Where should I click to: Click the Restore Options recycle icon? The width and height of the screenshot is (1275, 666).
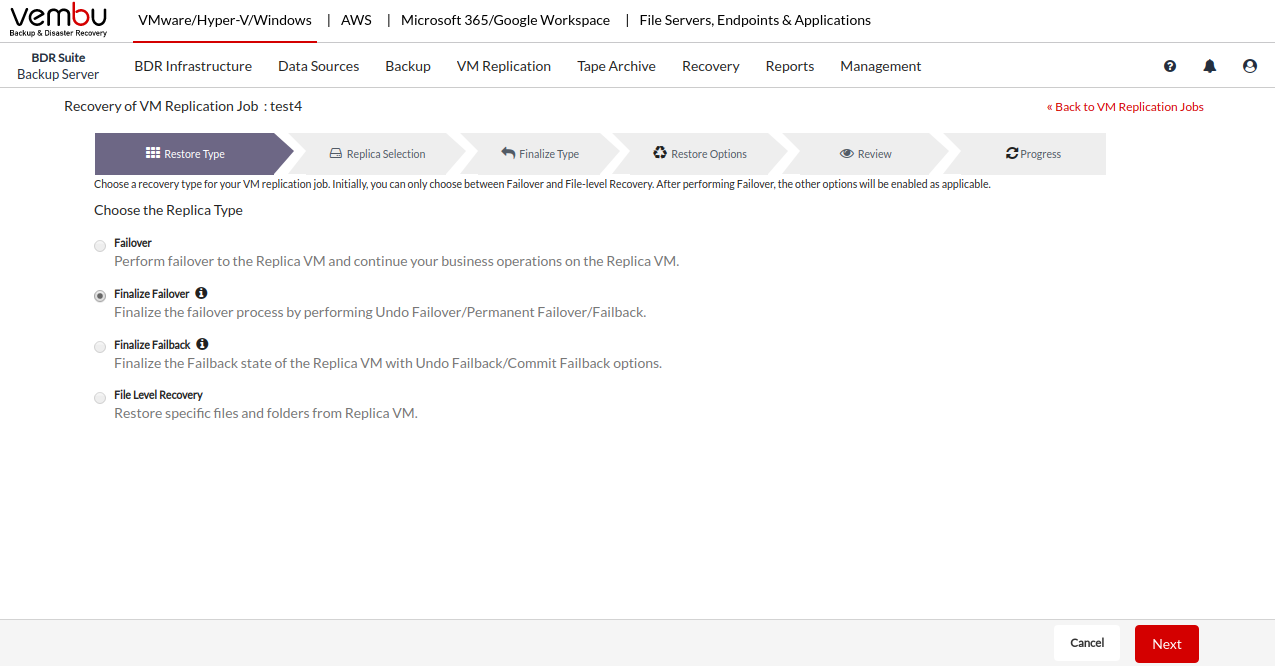pos(660,153)
